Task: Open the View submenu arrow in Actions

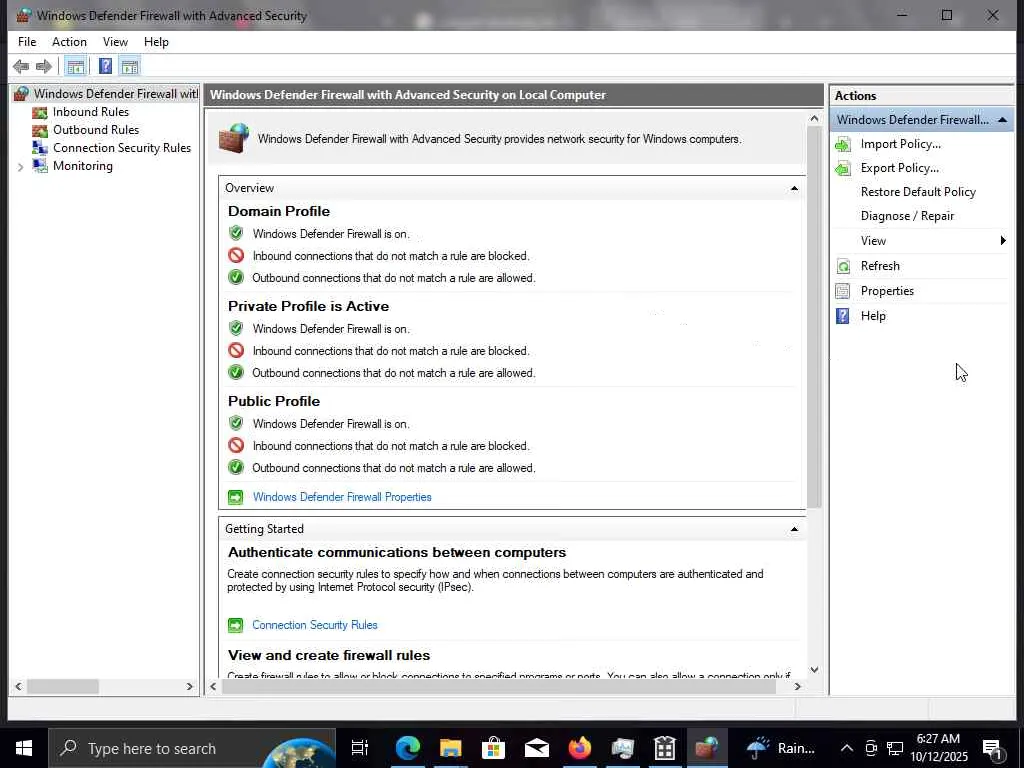Action: tap(1003, 241)
